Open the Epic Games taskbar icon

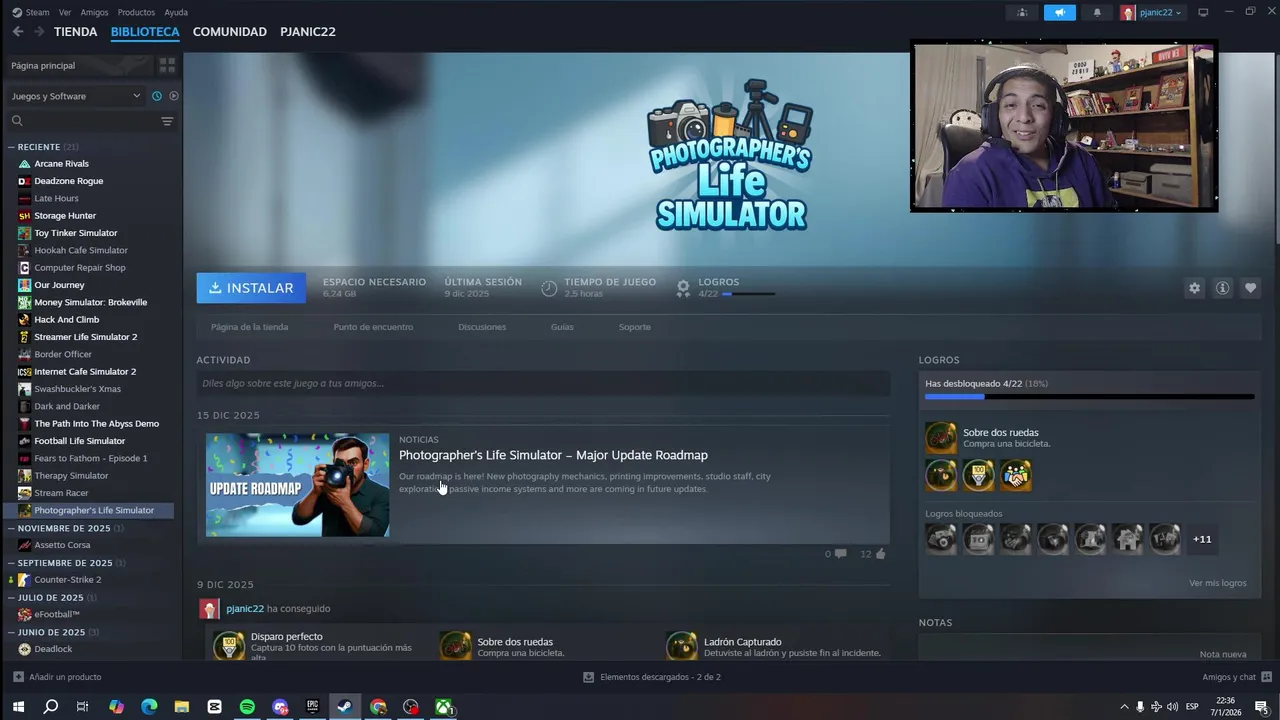point(312,707)
